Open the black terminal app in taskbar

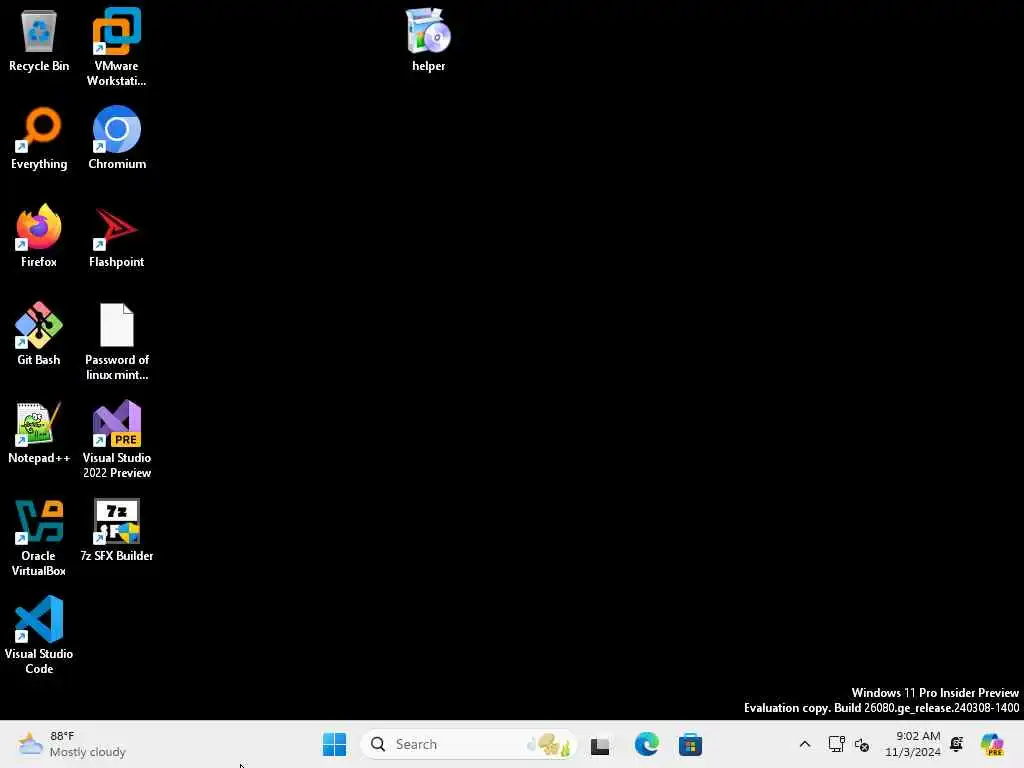(x=600, y=744)
